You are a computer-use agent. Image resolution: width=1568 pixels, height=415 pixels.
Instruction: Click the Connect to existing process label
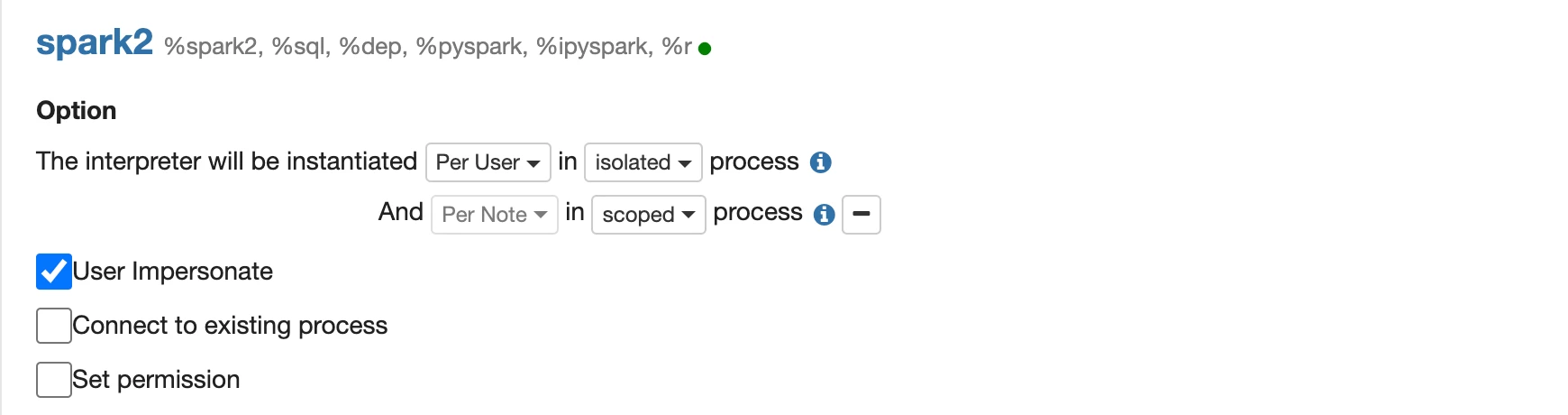tap(230, 326)
